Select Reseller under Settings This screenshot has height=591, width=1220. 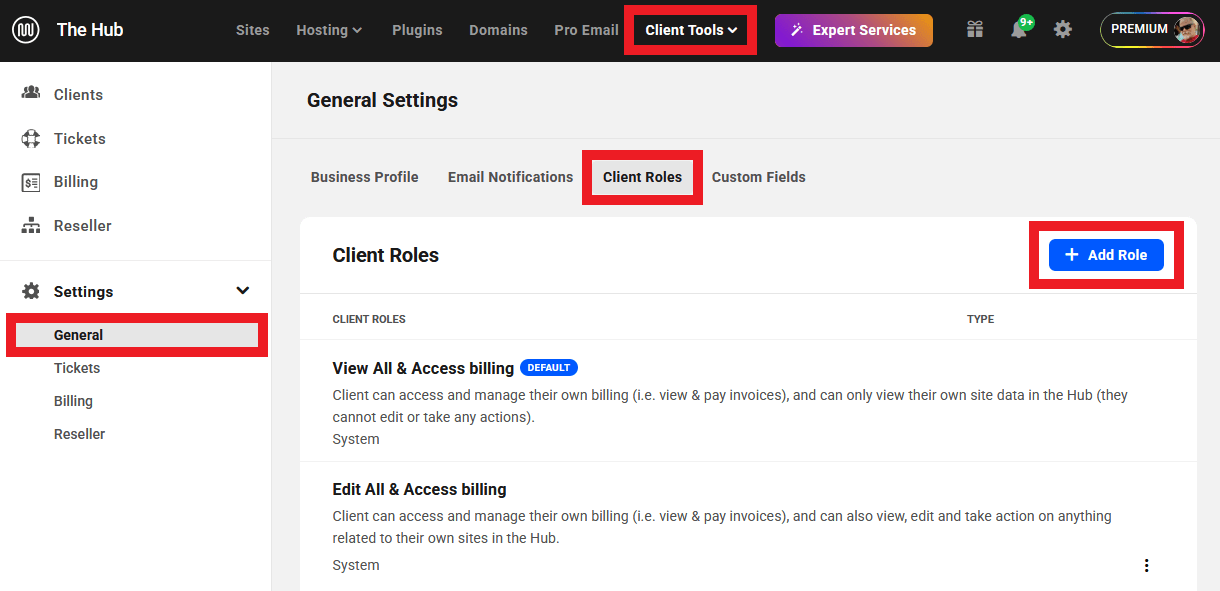point(79,434)
